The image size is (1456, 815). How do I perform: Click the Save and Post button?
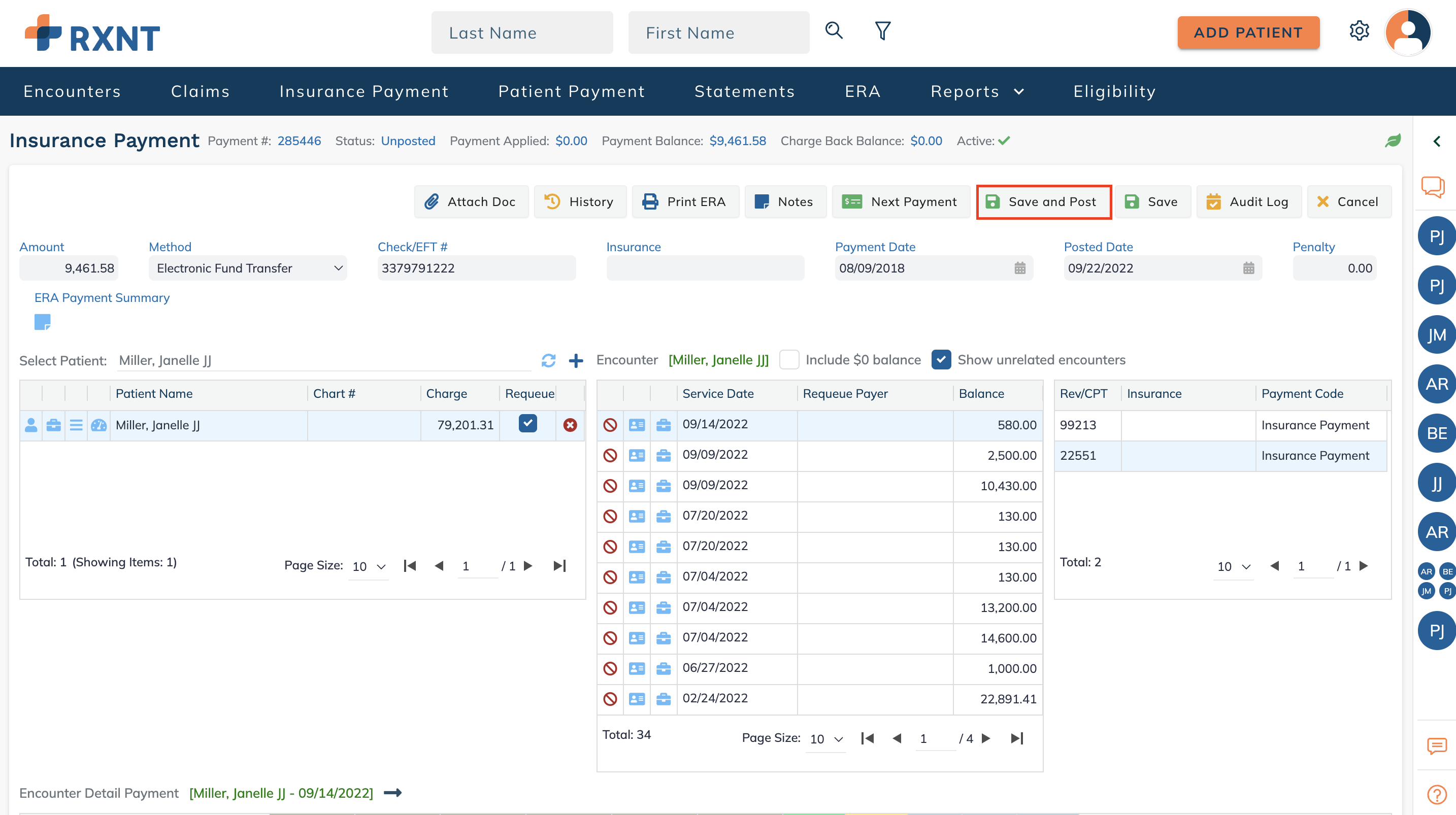click(1043, 202)
